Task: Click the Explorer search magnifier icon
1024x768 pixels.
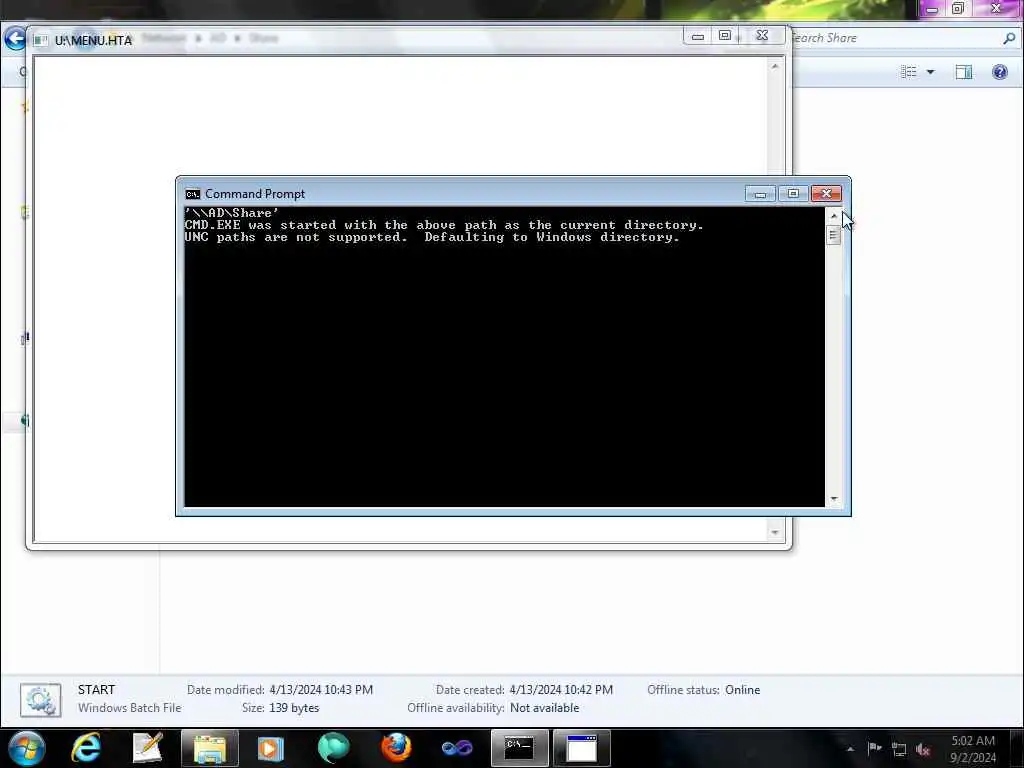Action: point(1010,39)
